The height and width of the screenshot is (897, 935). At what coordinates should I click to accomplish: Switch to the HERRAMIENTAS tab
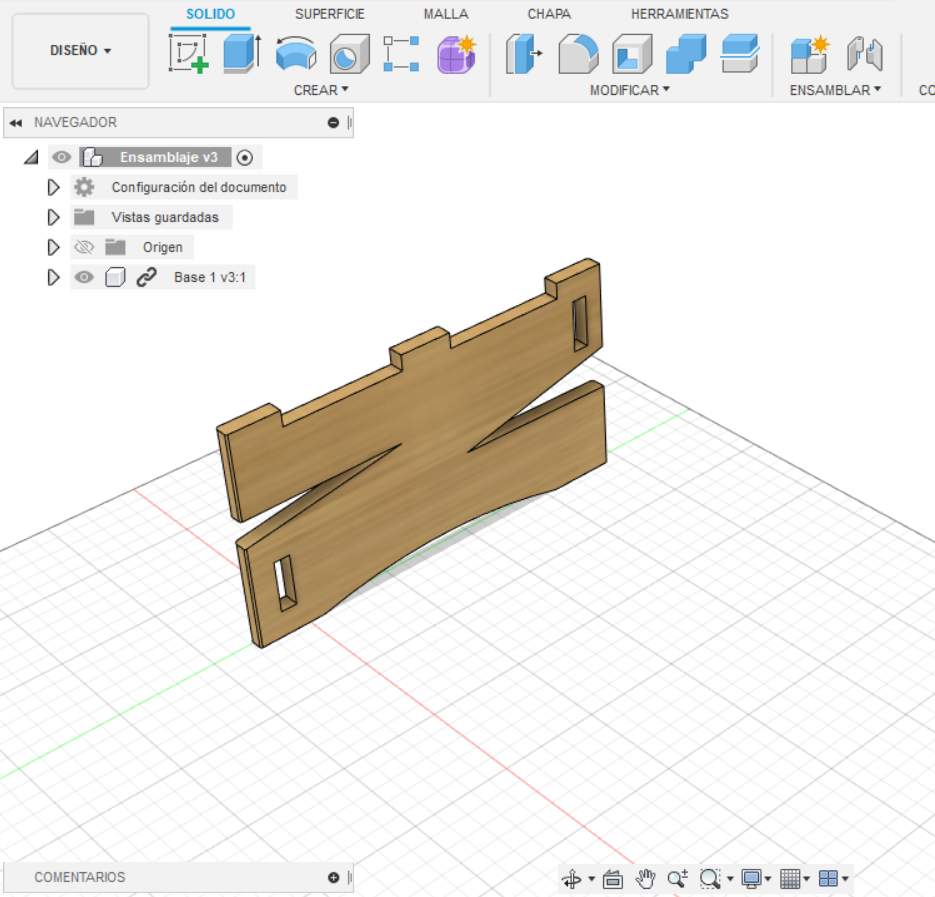(x=680, y=14)
